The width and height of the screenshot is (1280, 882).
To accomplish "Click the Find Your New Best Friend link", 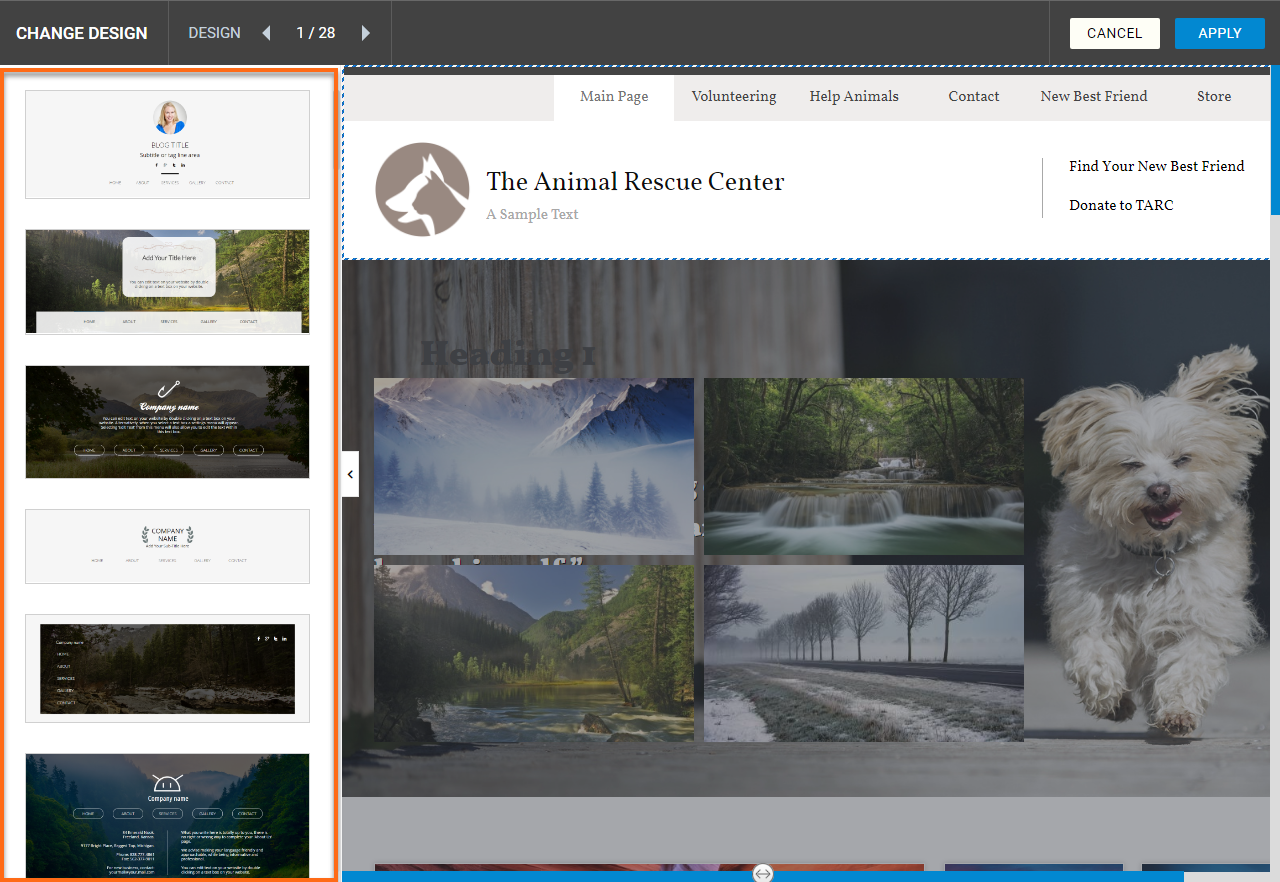I will [x=1156, y=166].
